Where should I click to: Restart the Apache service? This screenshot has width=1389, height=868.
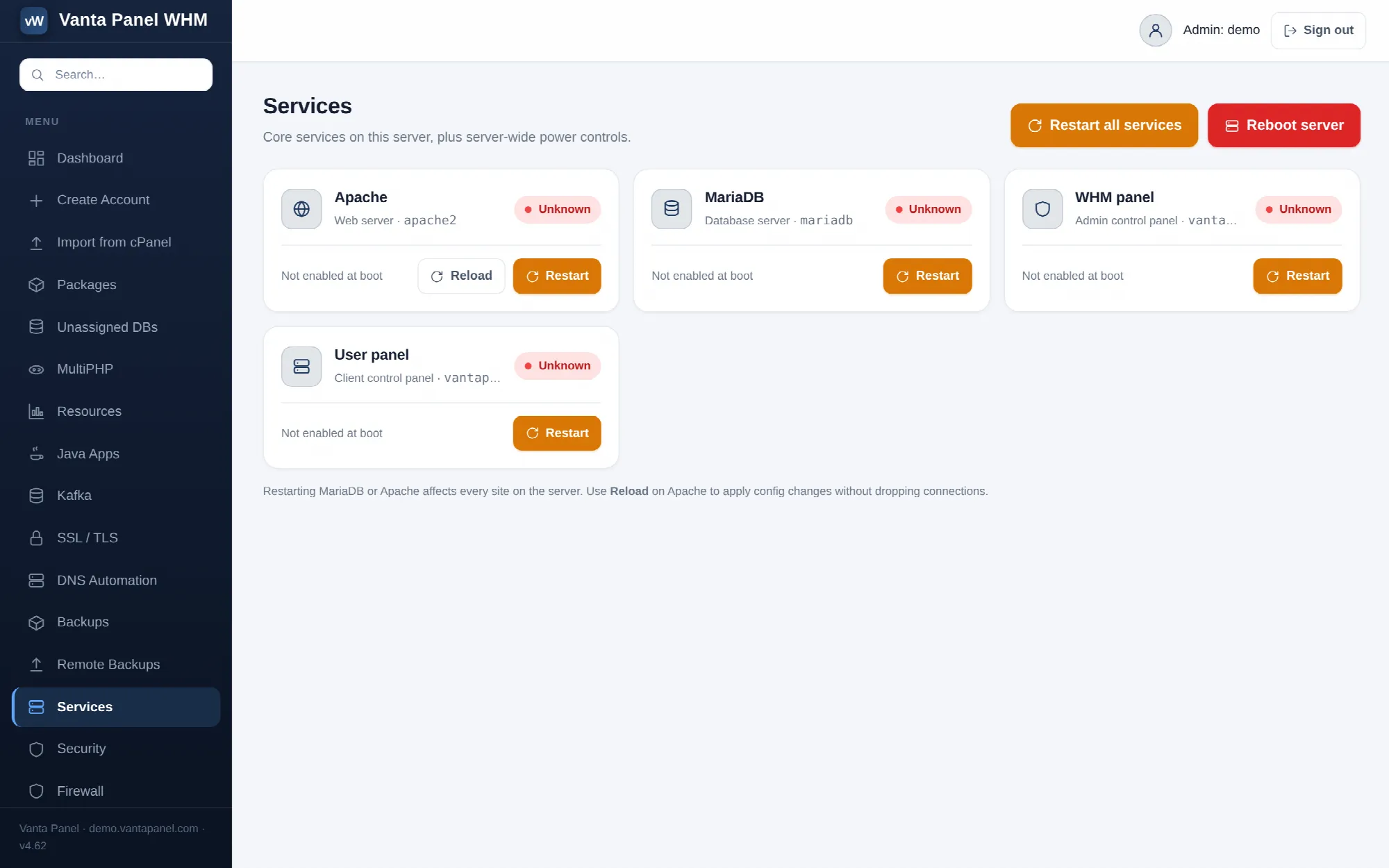(x=557, y=276)
